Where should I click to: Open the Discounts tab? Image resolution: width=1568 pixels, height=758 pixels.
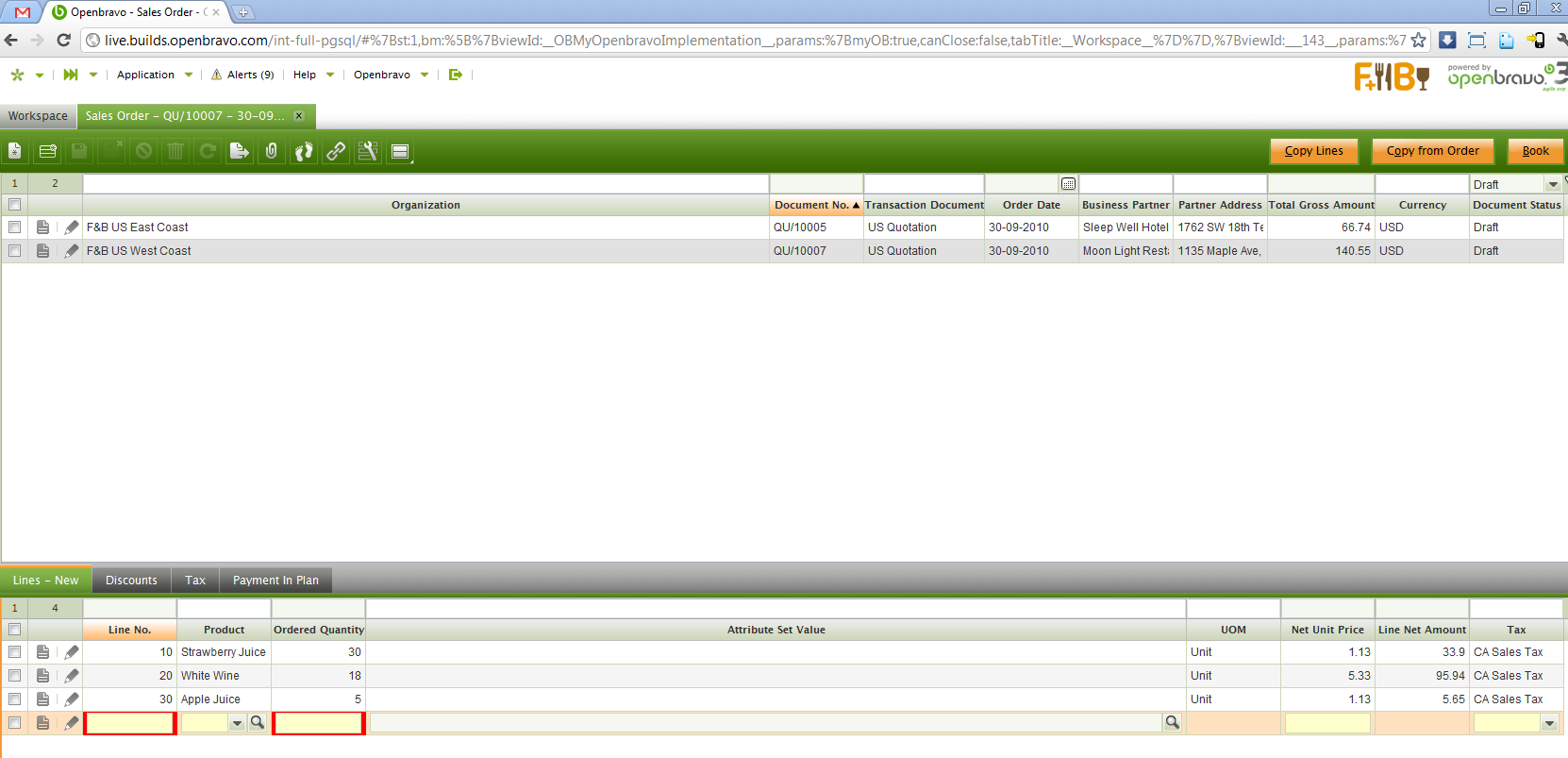[132, 581]
